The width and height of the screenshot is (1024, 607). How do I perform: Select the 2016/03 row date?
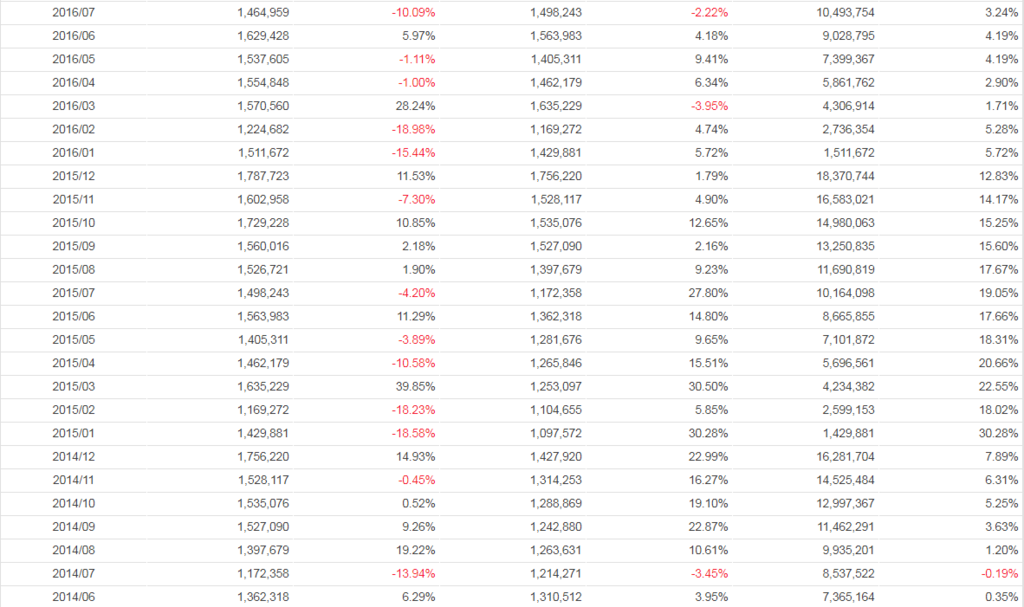[x=72, y=105]
